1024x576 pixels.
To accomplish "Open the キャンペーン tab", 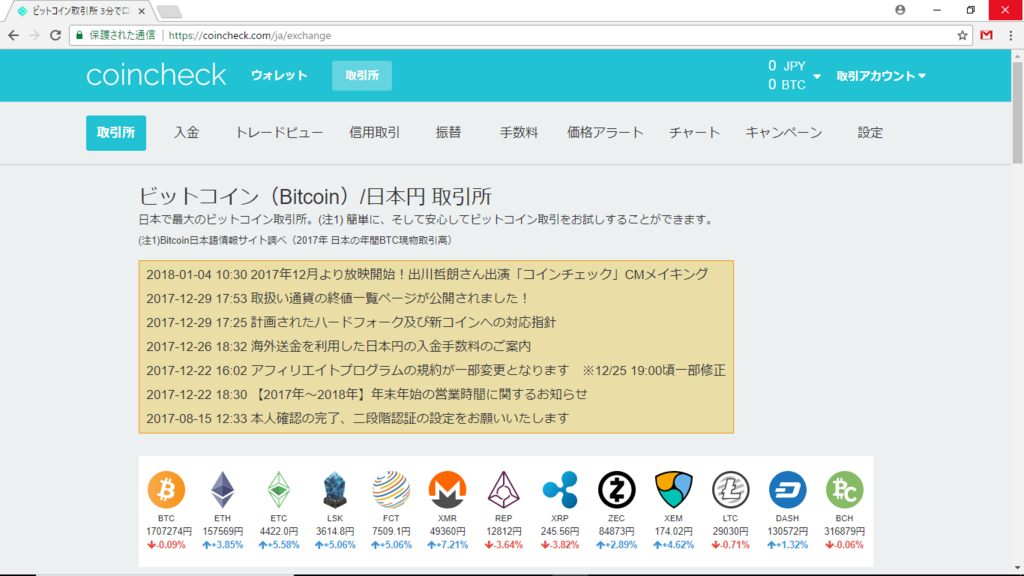I will (x=784, y=133).
